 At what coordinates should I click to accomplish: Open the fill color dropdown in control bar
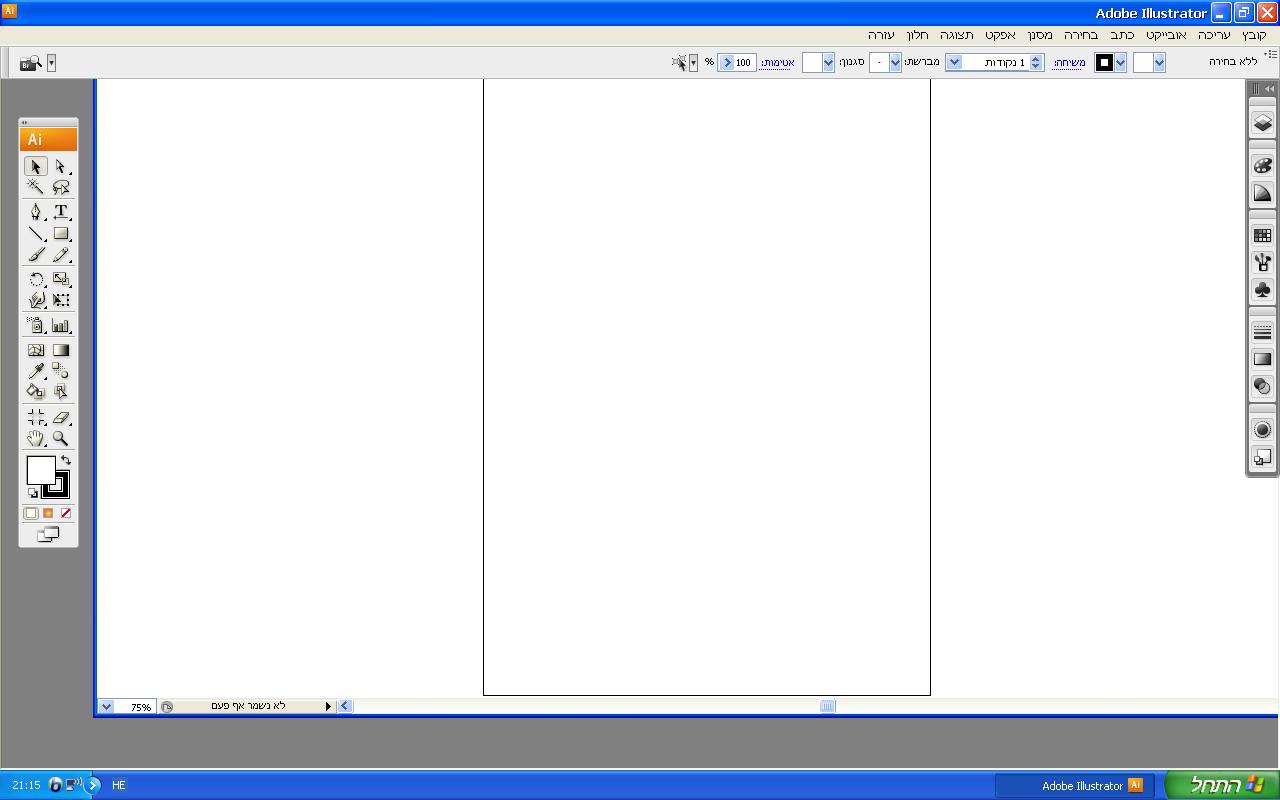click(x=1159, y=62)
